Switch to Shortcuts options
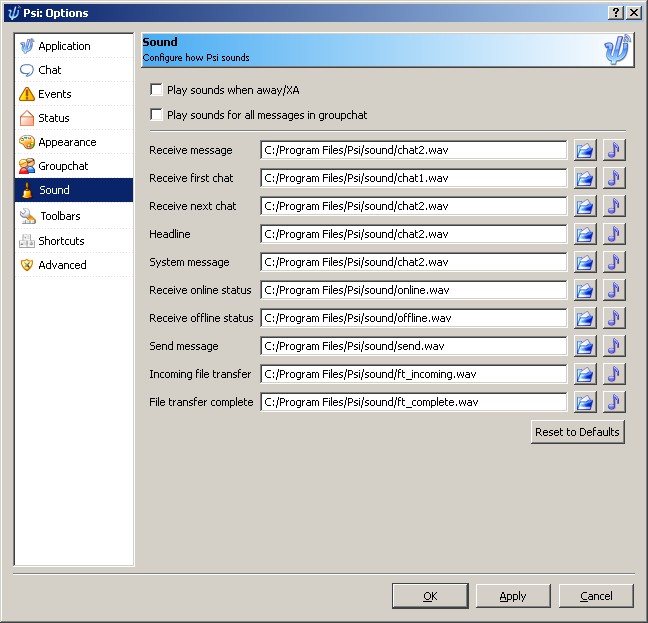648x623 pixels. 74,240
